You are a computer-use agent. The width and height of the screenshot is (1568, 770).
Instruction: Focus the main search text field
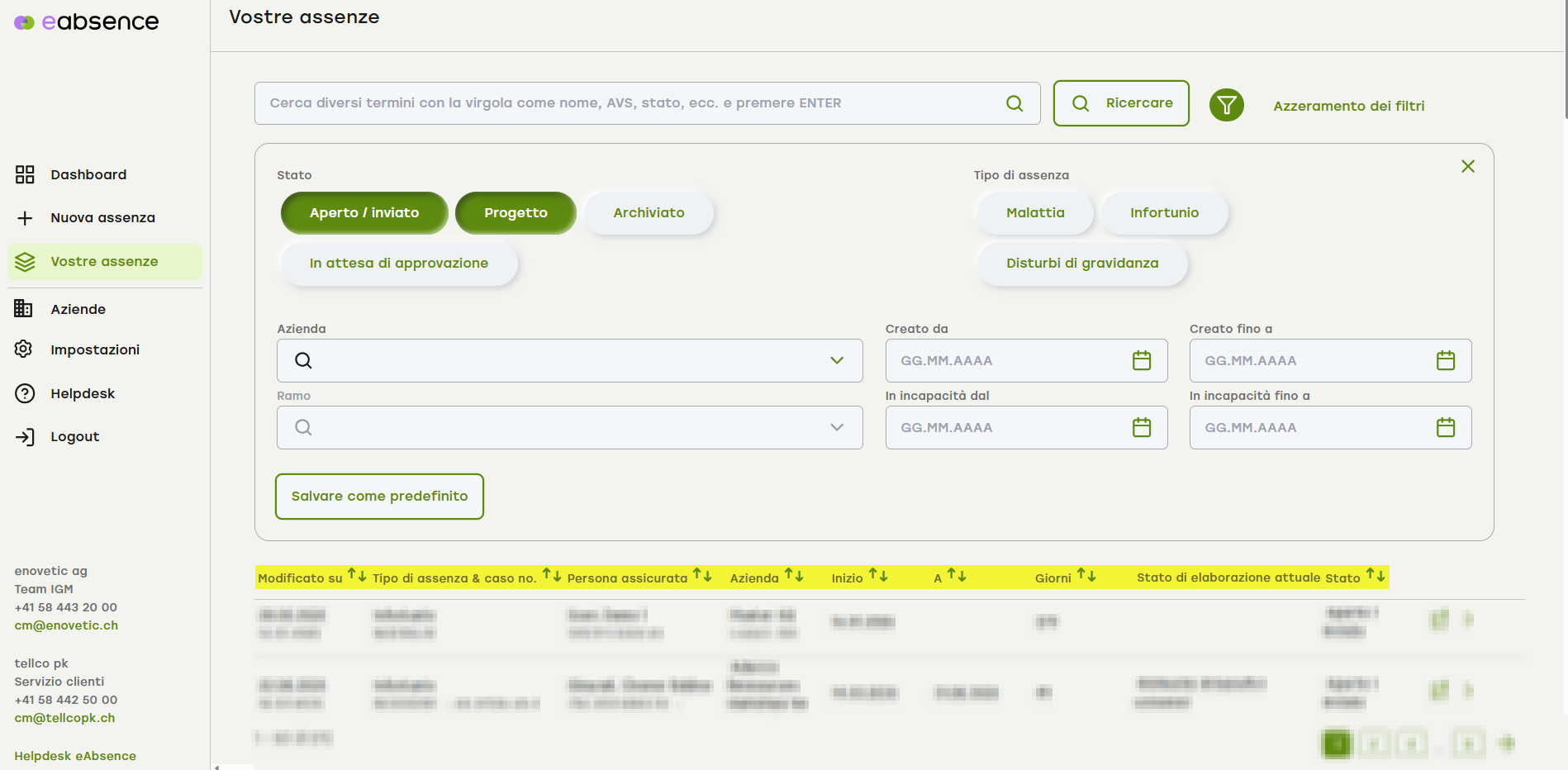click(628, 103)
